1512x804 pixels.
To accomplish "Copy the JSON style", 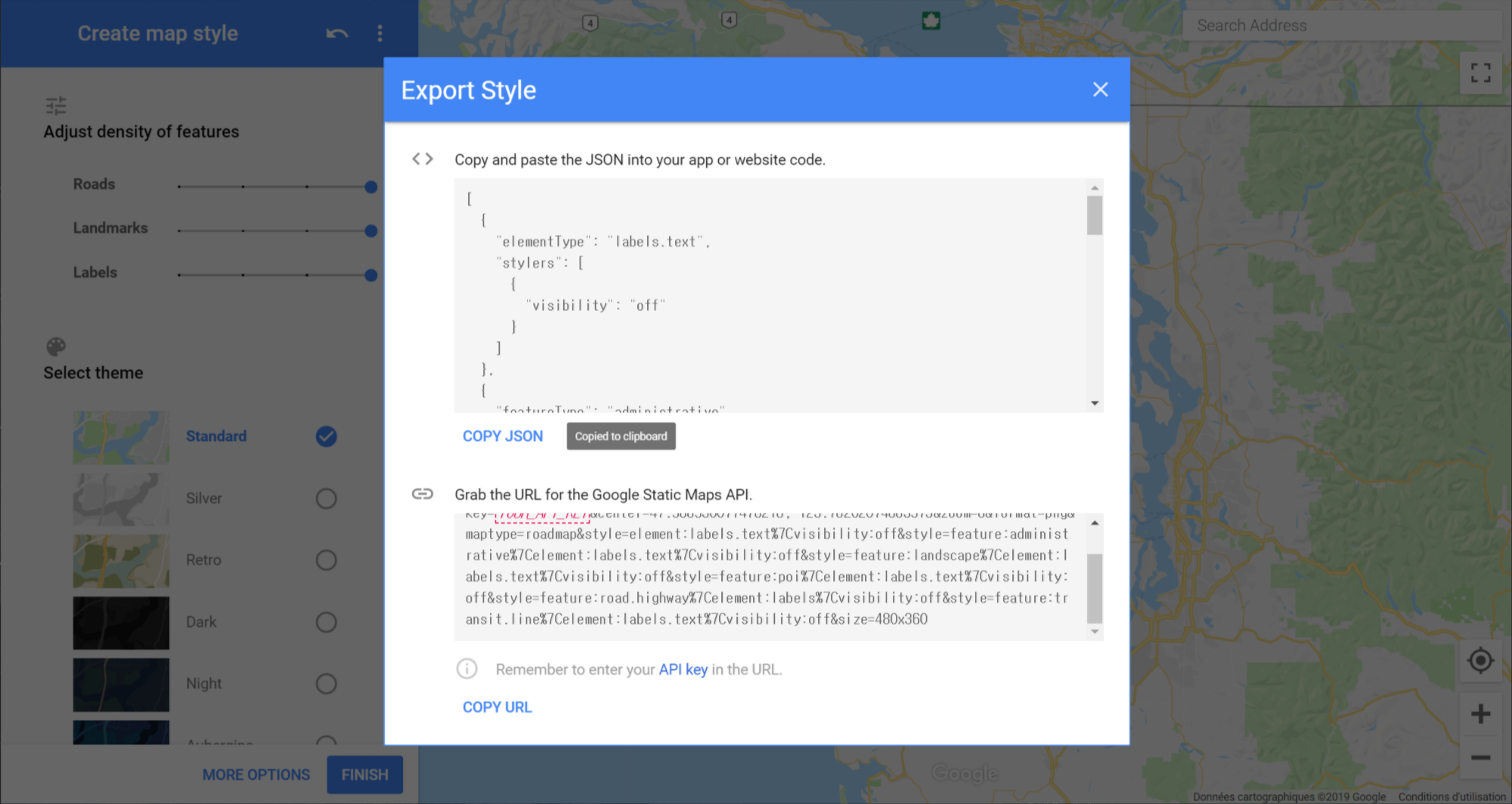I will point(503,436).
